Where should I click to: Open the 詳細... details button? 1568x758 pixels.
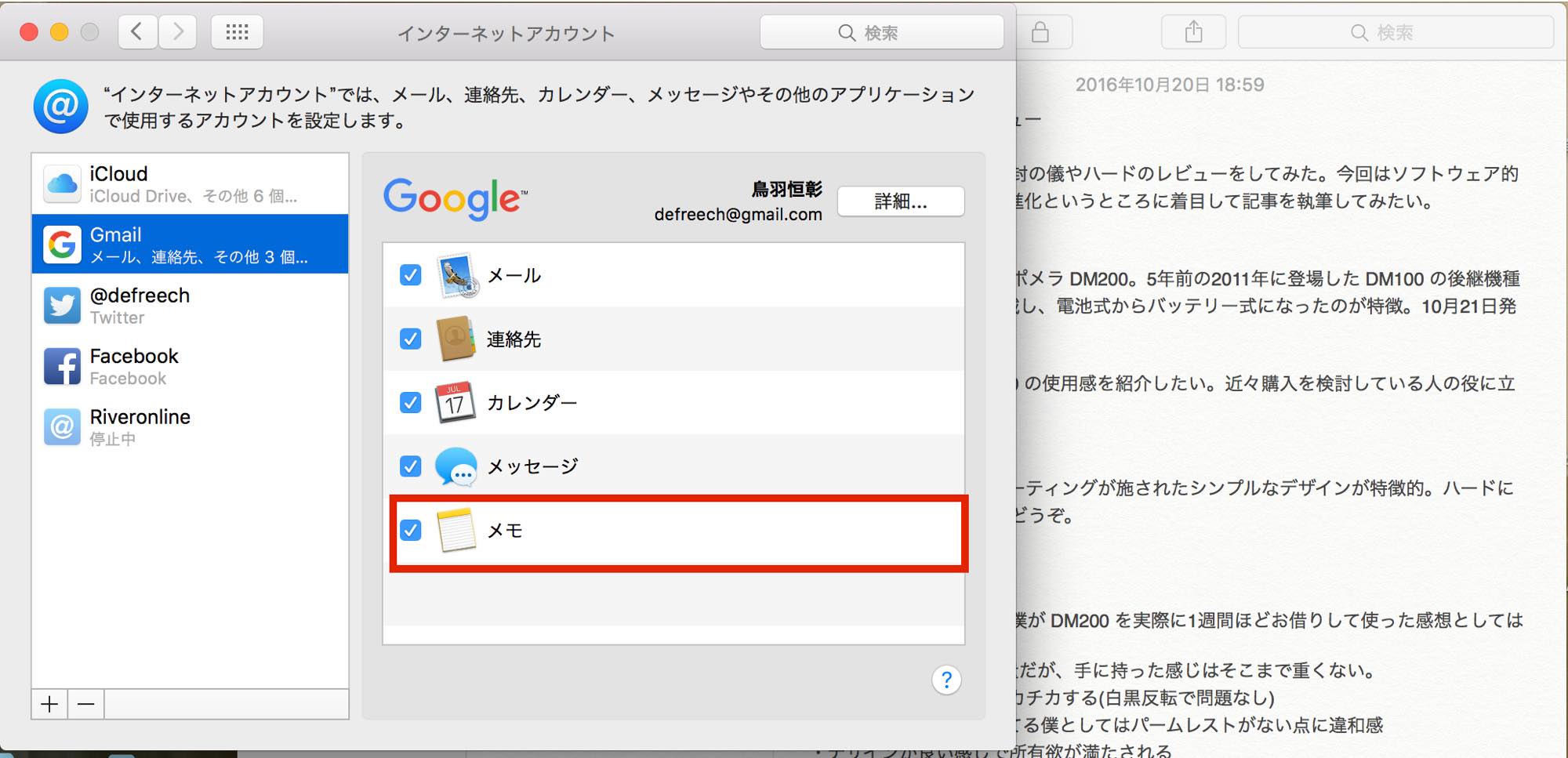click(901, 201)
